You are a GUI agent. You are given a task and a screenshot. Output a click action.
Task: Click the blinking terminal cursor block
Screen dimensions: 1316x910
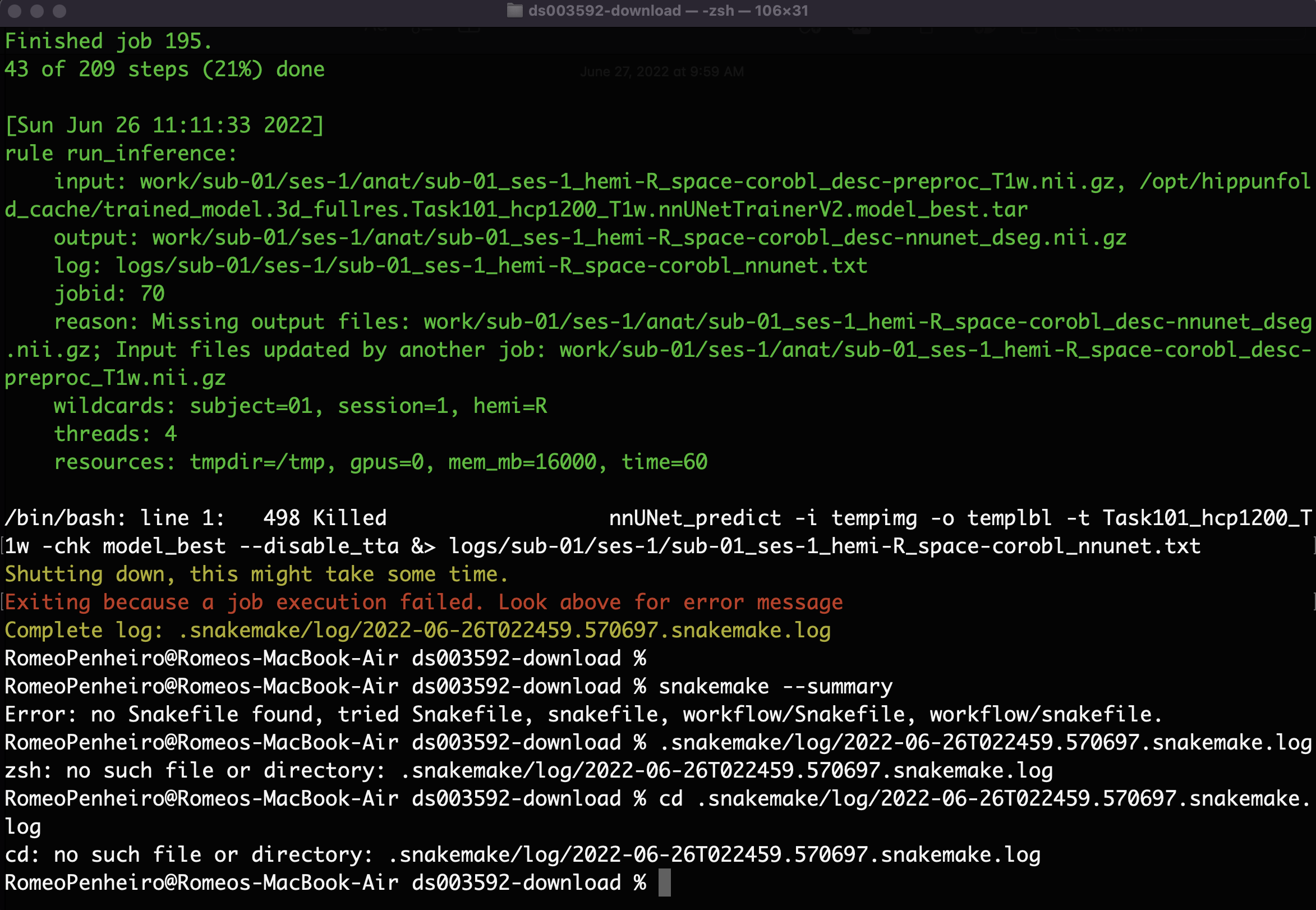pos(665,882)
